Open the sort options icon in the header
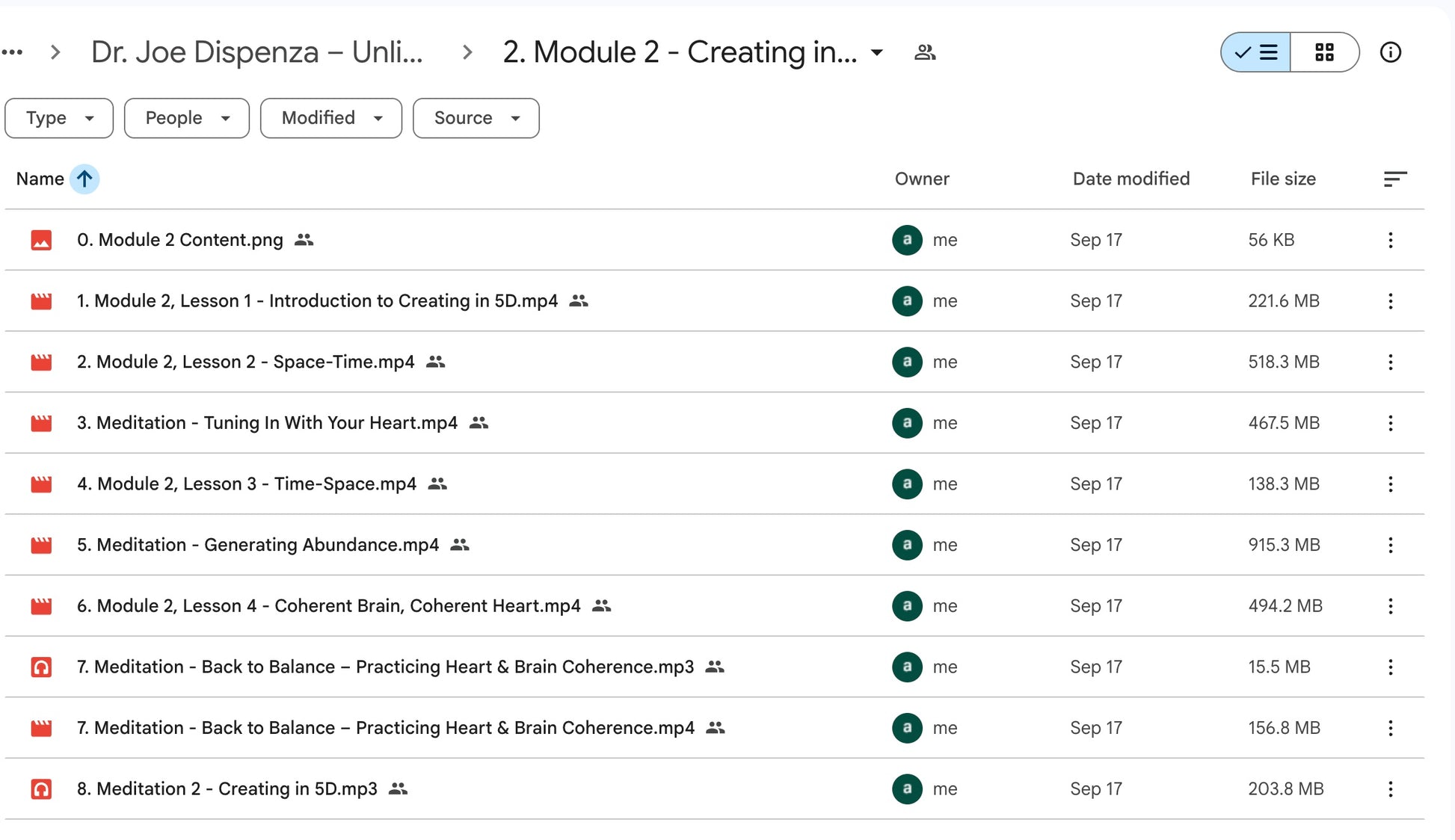The height and width of the screenshot is (840, 1455). pos(1394,179)
